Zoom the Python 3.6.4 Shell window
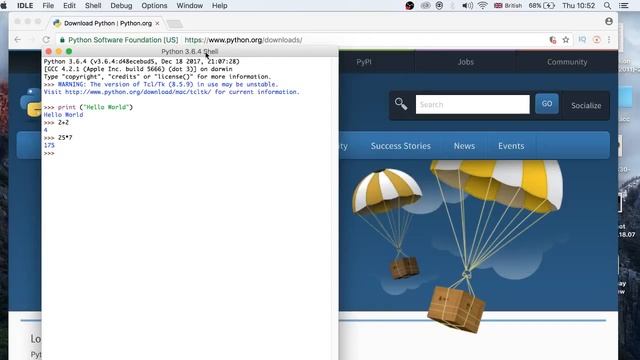Image resolution: width=640 pixels, height=360 pixels. [69, 51]
